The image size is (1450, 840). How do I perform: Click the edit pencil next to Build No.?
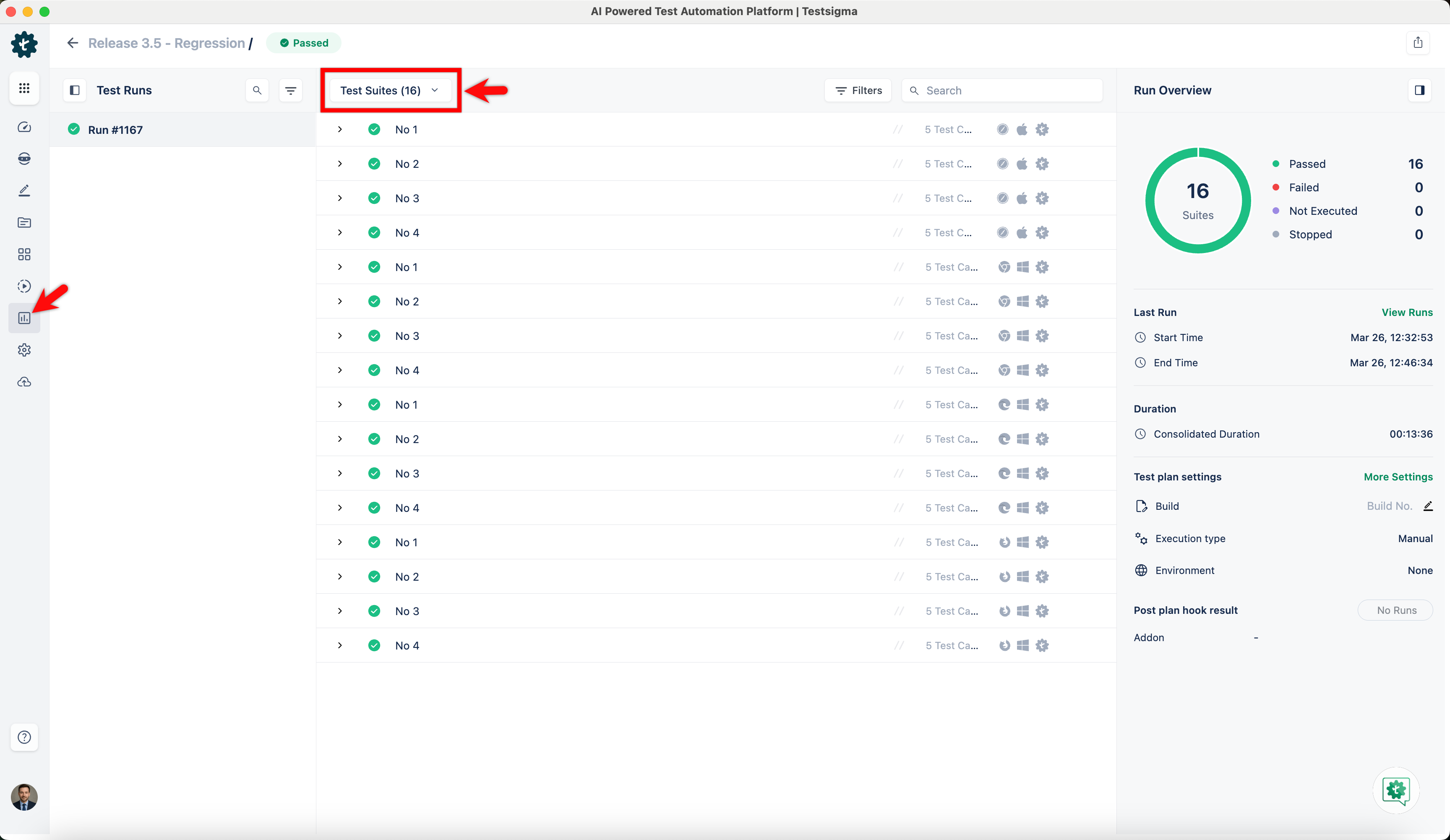tap(1428, 506)
